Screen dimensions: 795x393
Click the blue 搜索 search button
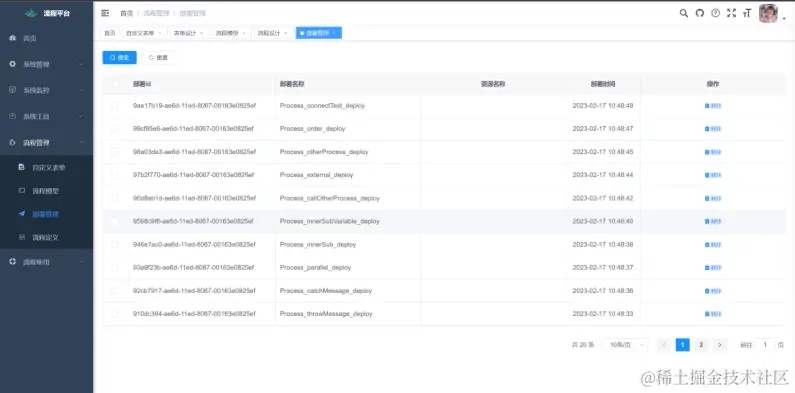click(119, 58)
